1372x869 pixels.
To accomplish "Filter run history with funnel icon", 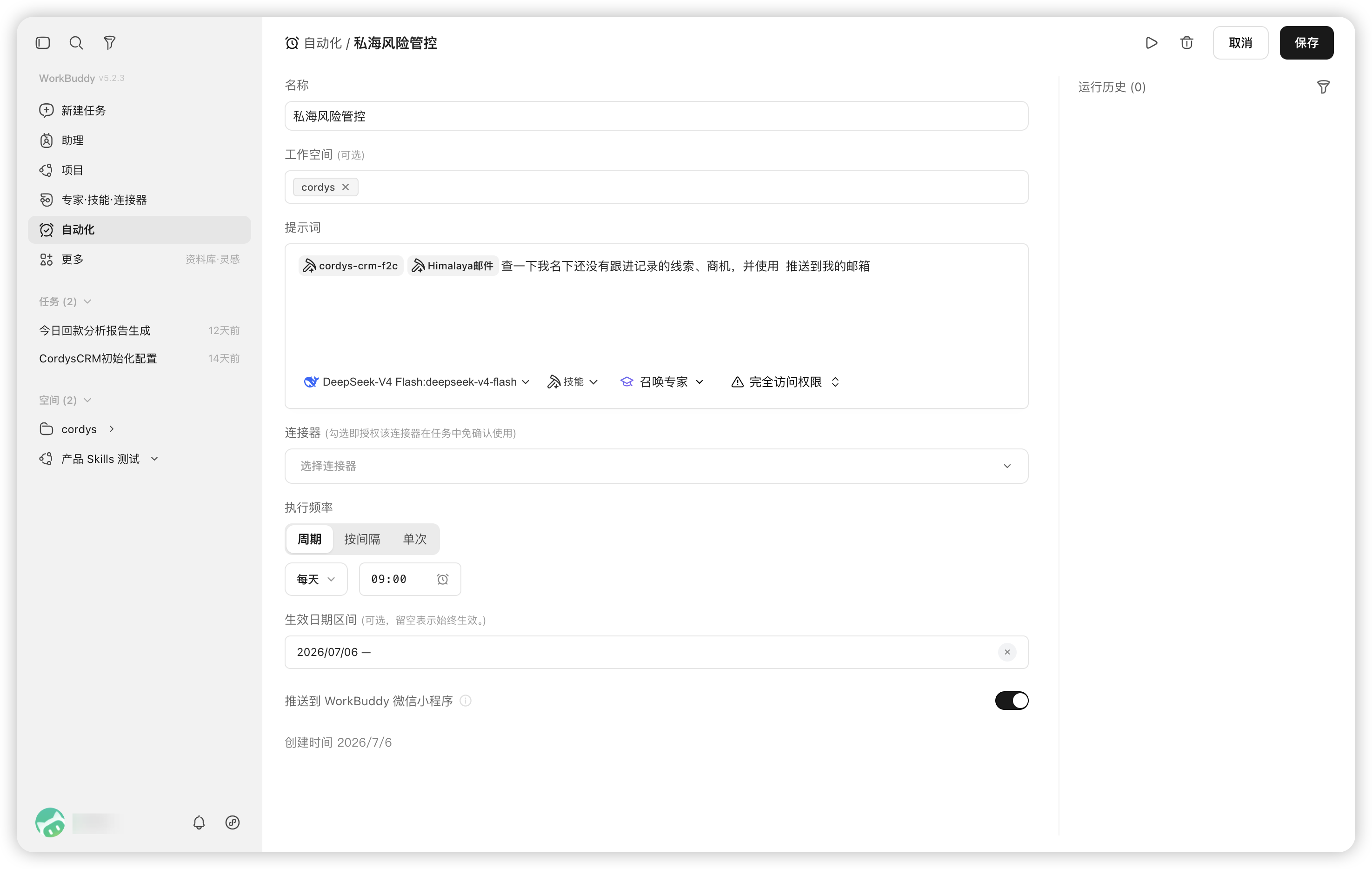I will click(x=1324, y=87).
